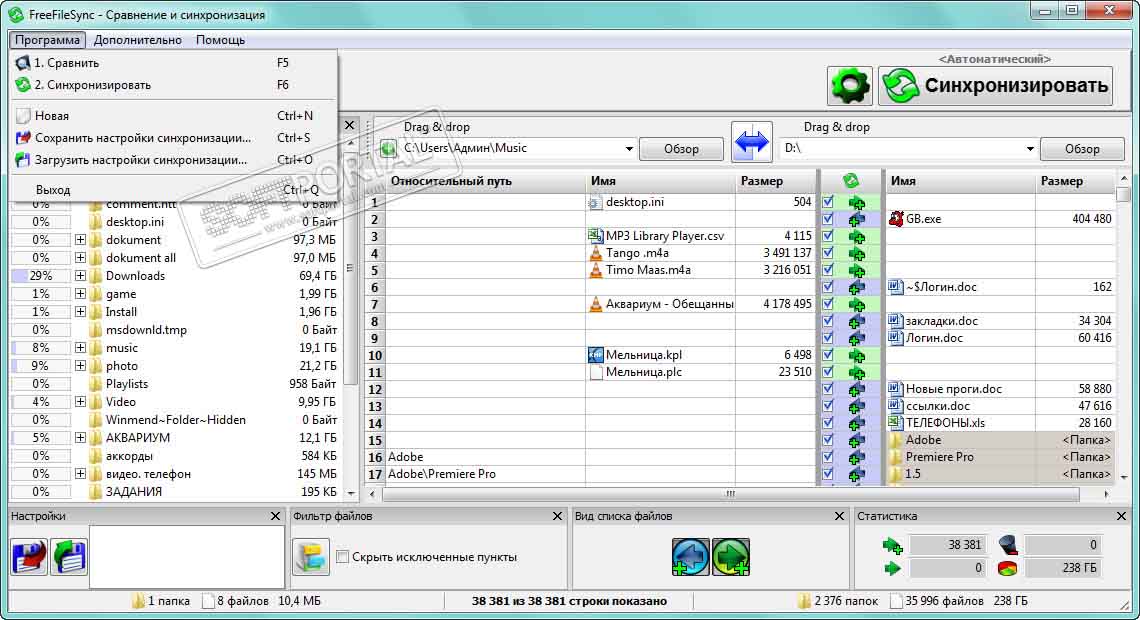The image size is (1140, 620).
Task: Expand the Video folder in tree
Action: (80, 402)
